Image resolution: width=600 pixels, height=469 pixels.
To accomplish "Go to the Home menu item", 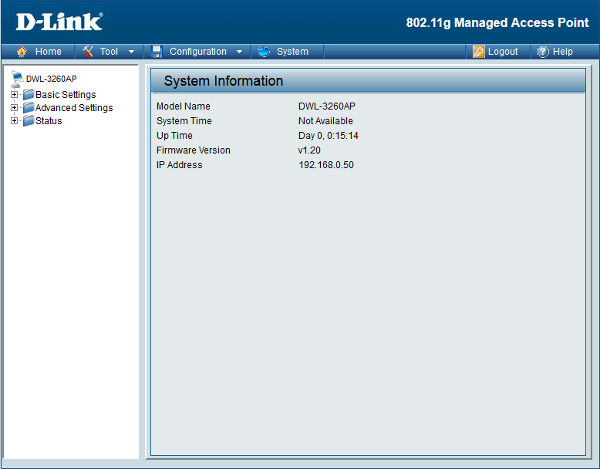I will (48, 52).
